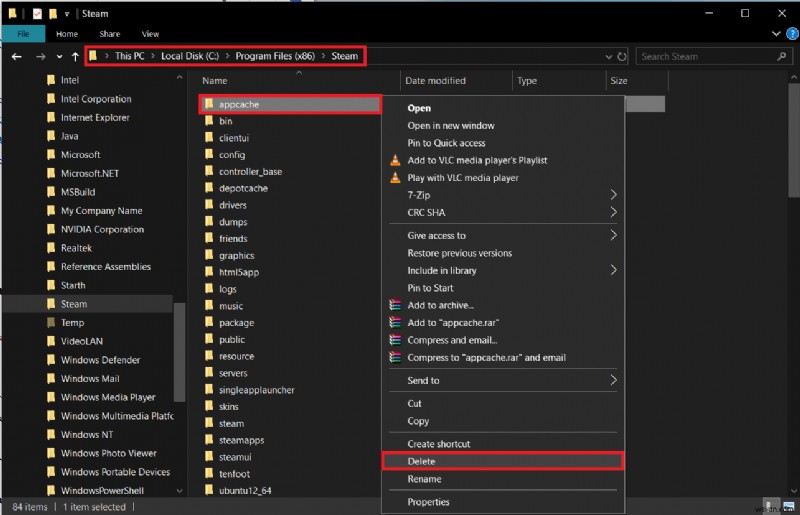
Task: Click the WinRAR icon for Compress and email
Action: pyautogui.click(x=395, y=340)
